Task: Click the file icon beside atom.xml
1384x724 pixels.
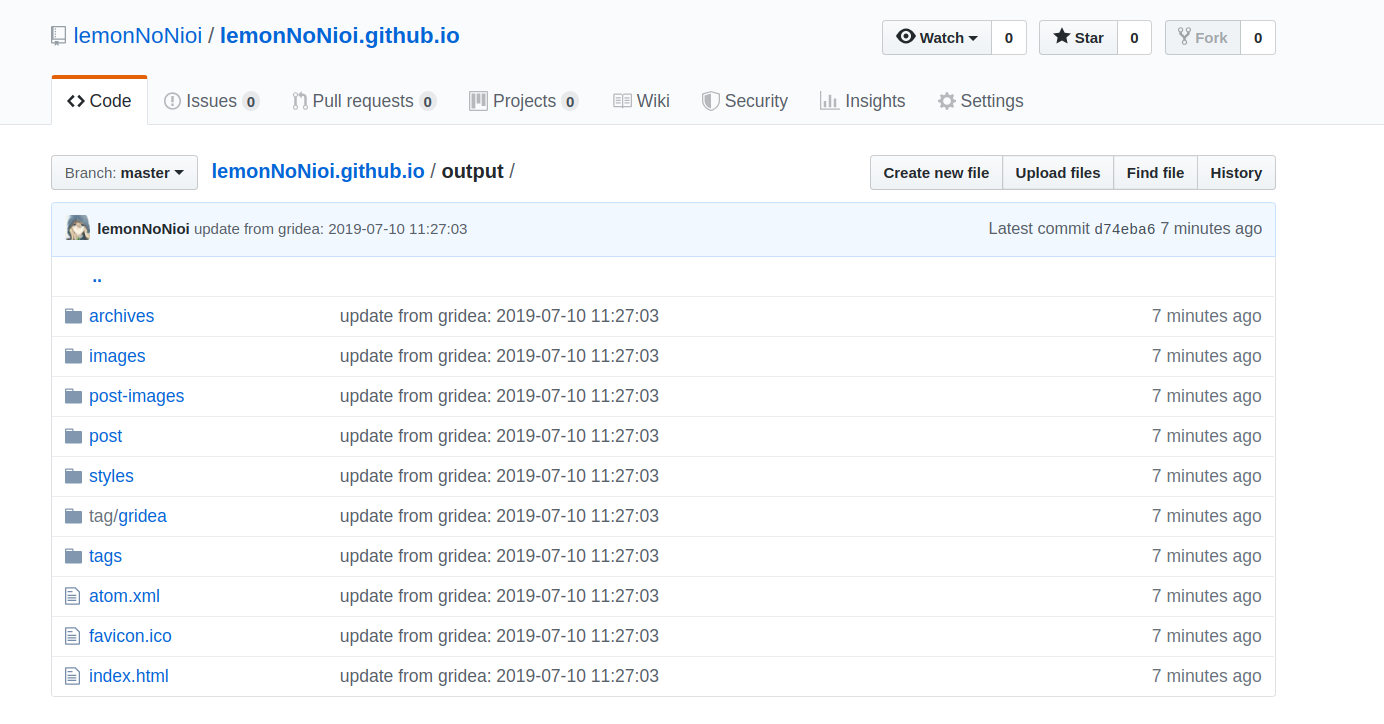Action: click(72, 594)
